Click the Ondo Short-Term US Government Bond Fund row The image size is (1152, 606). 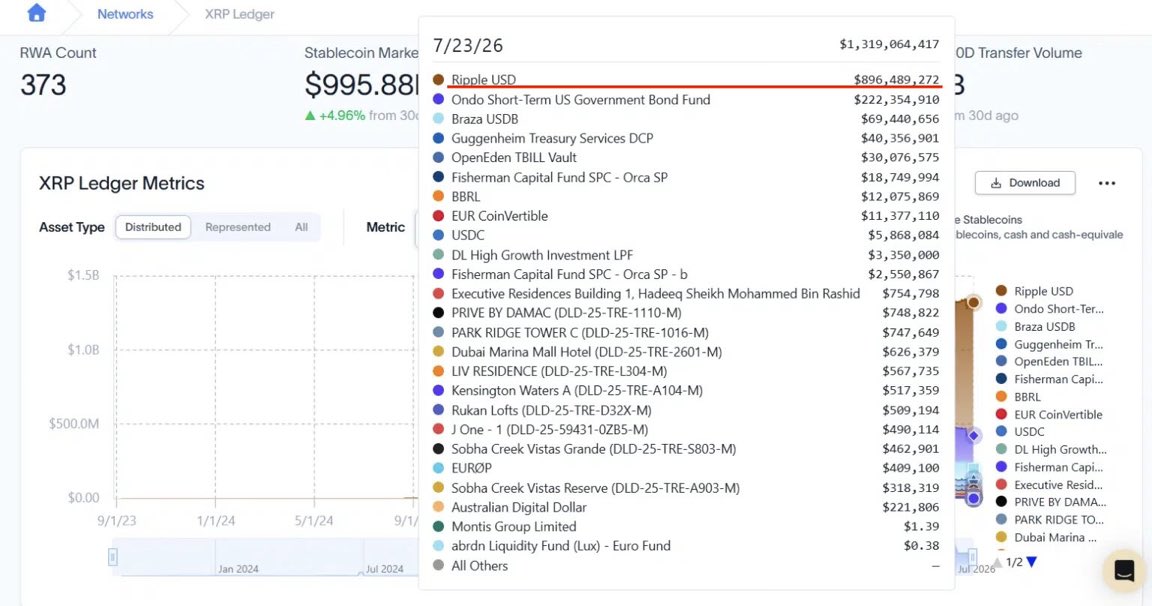point(686,99)
